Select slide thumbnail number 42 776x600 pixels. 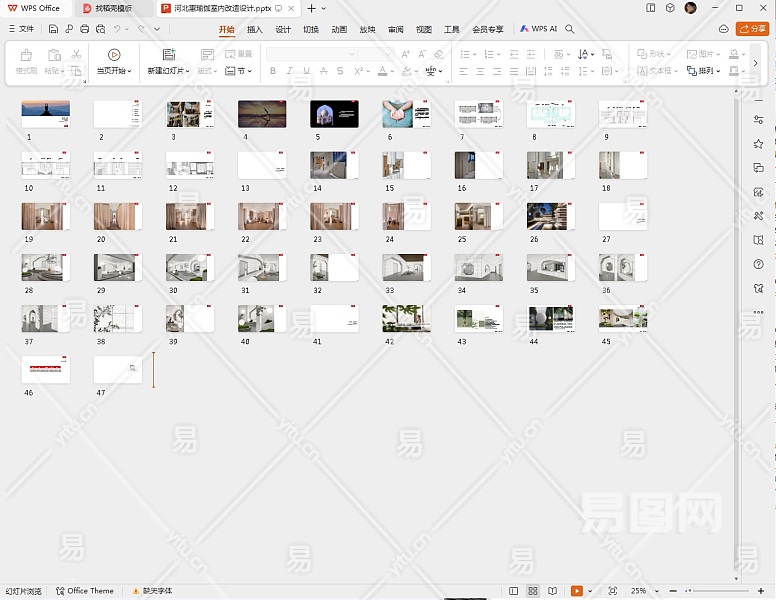pyautogui.click(x=406, y=318)
